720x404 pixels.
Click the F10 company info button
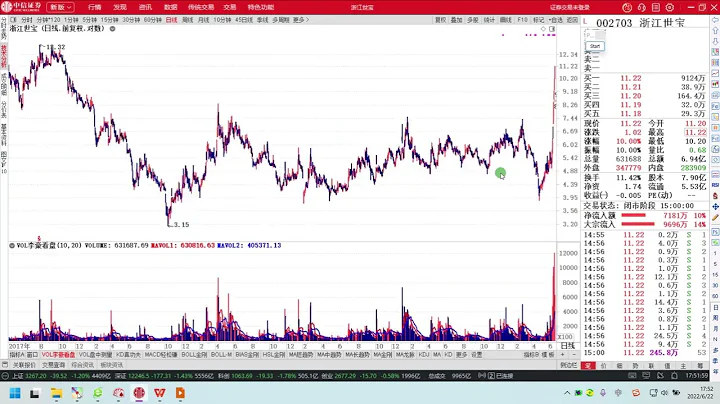point(522,20)
